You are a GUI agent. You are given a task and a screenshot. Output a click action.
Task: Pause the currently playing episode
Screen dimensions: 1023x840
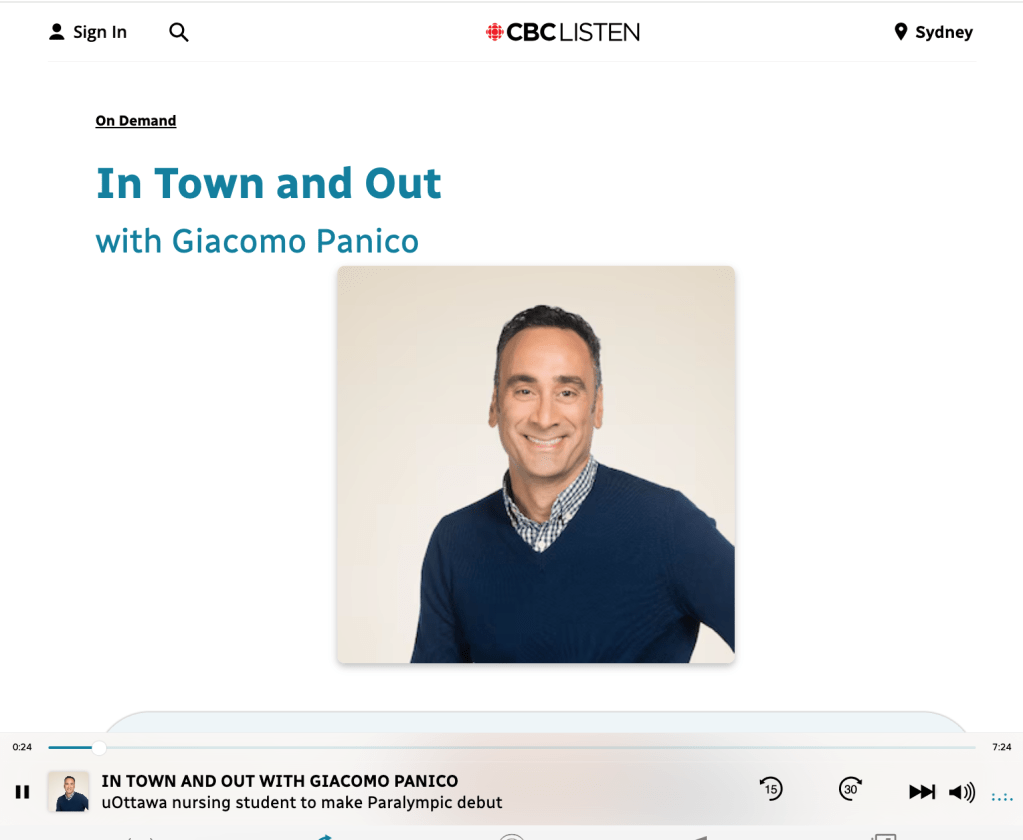(x=23, y=792)
